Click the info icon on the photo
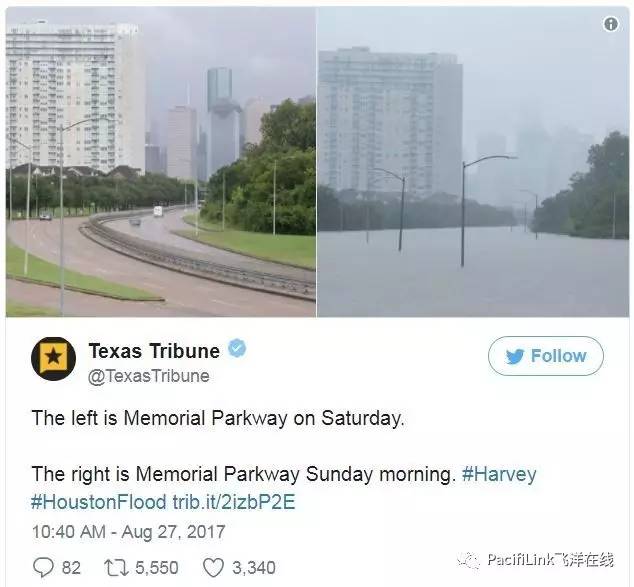 (x=611, y=24)
